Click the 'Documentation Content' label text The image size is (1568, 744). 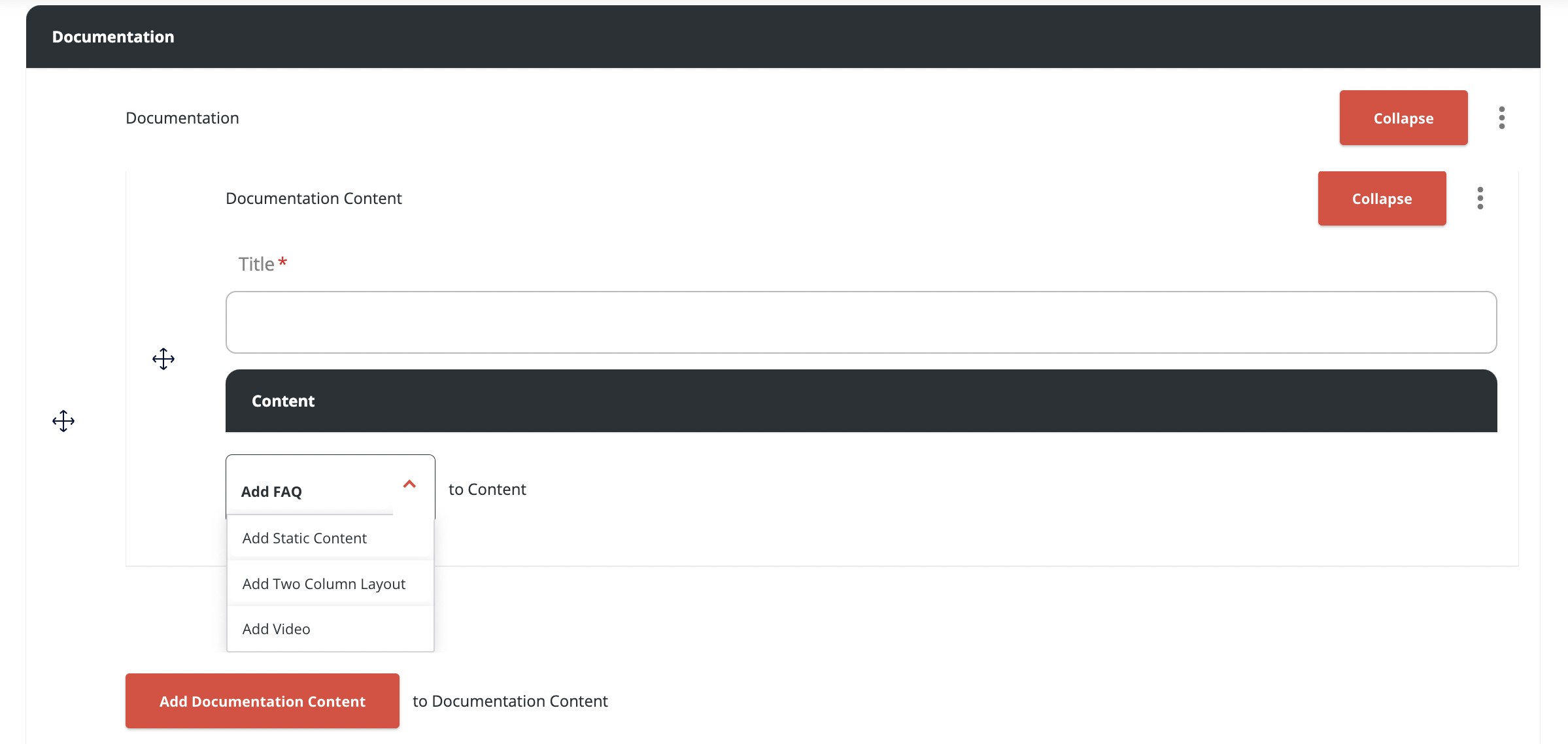coord(314,198)
